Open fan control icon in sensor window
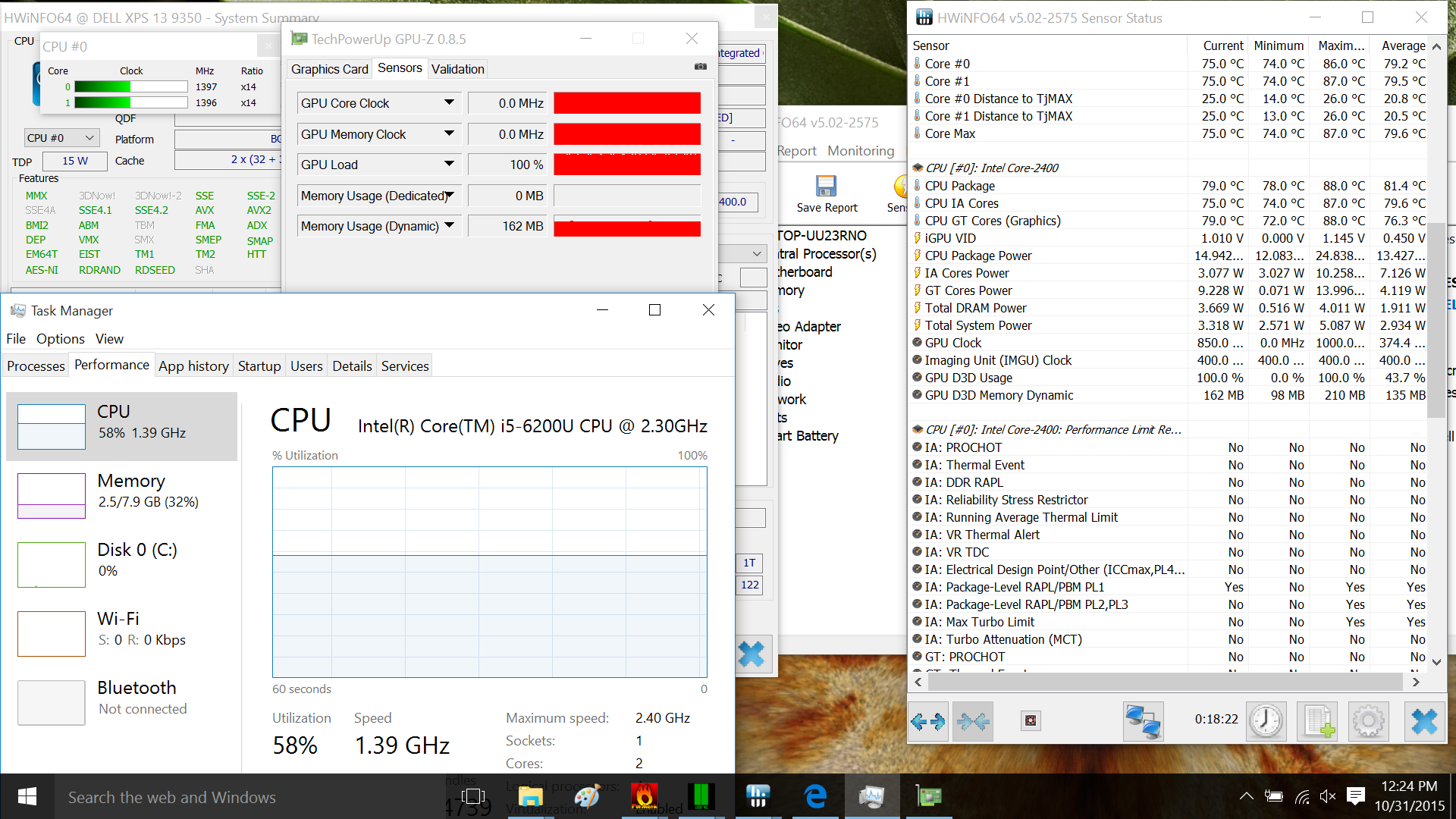This screenshot has height=819, width=1456. coord(1031,721)
